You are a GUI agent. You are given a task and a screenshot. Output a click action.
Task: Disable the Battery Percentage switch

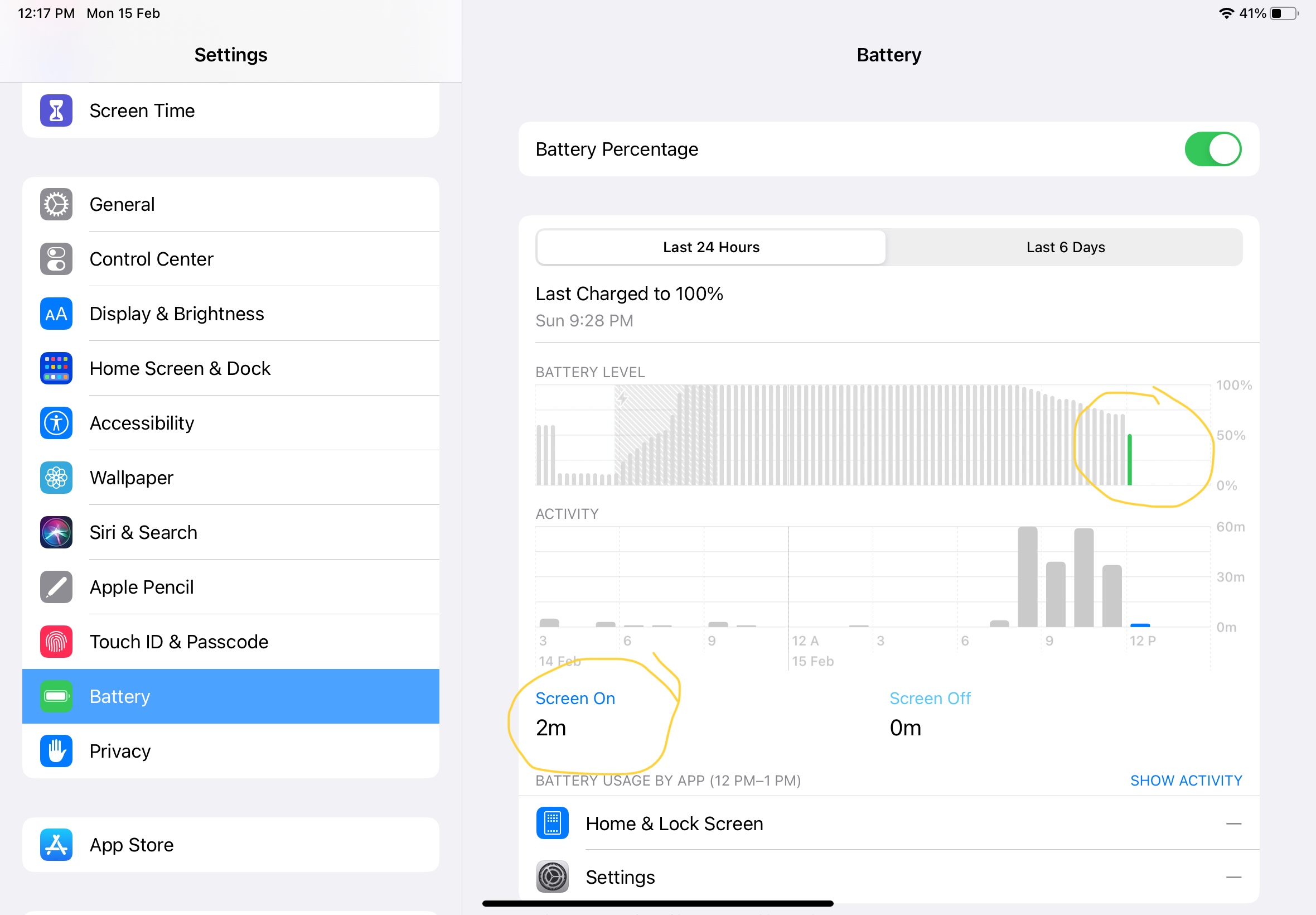1212,149
